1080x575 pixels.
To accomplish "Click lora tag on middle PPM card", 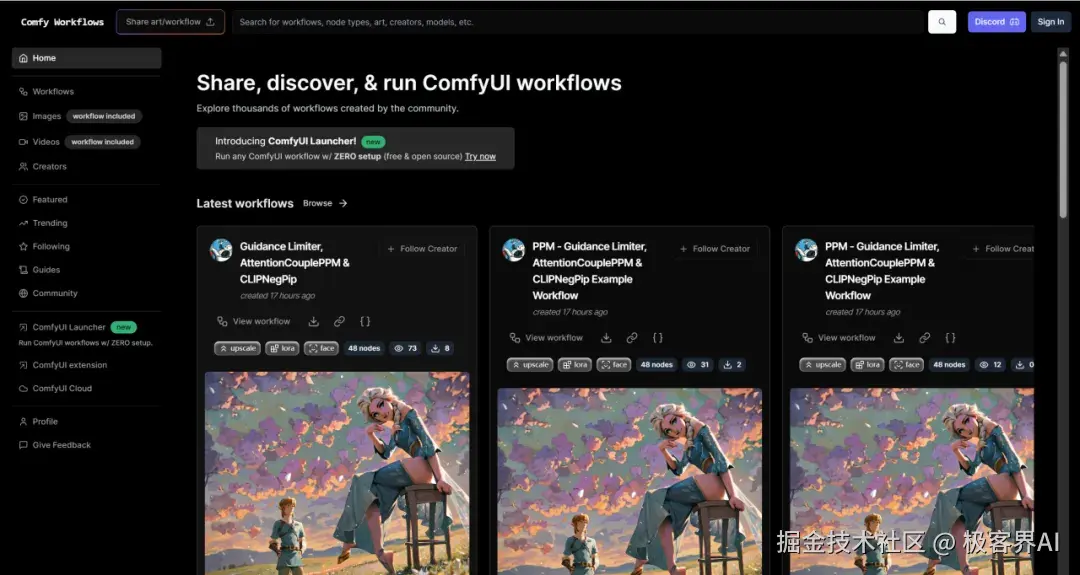I will click(575, 365).
